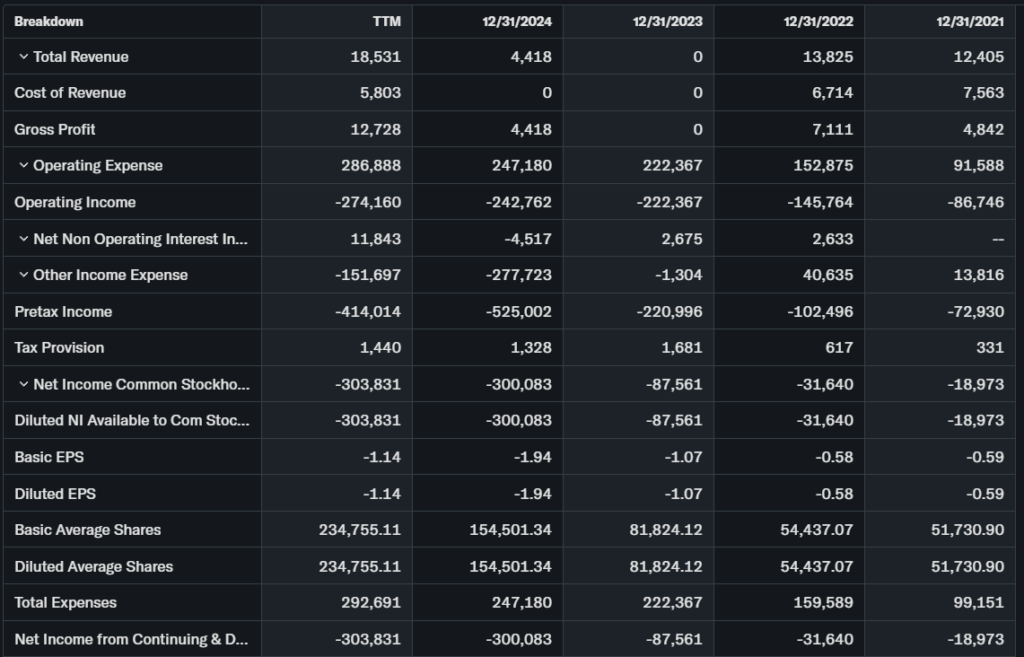1024x657 pixels.
Task: Select the 12/31/2021 column header
Action: [969, 21]
